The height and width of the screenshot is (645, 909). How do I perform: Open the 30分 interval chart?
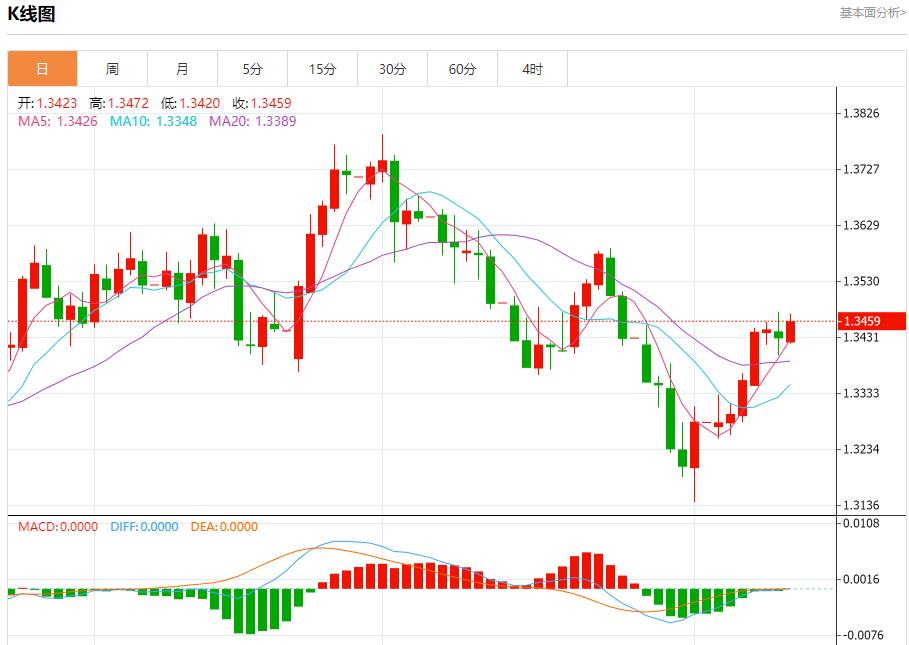pyautogui.click(x=392, y=68)
